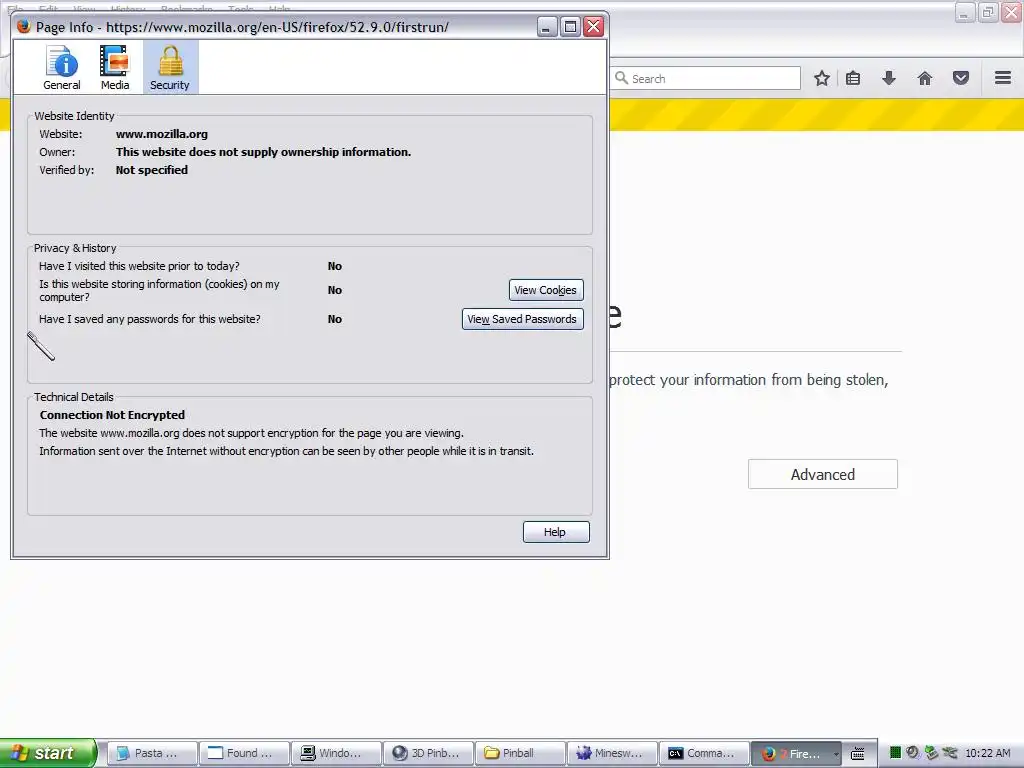The height and width of the screenshot is (768, 1024).
Task: Go to Home via house icon
Action: coord(924,78)
